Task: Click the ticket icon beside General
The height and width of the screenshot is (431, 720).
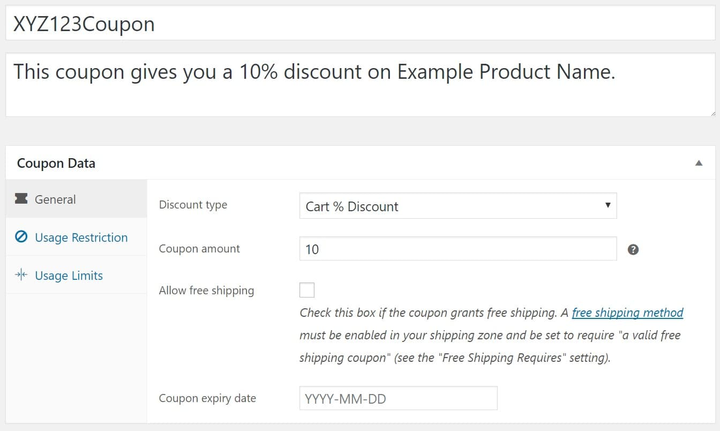Action: pyautogui.click(x=21, y=199)
